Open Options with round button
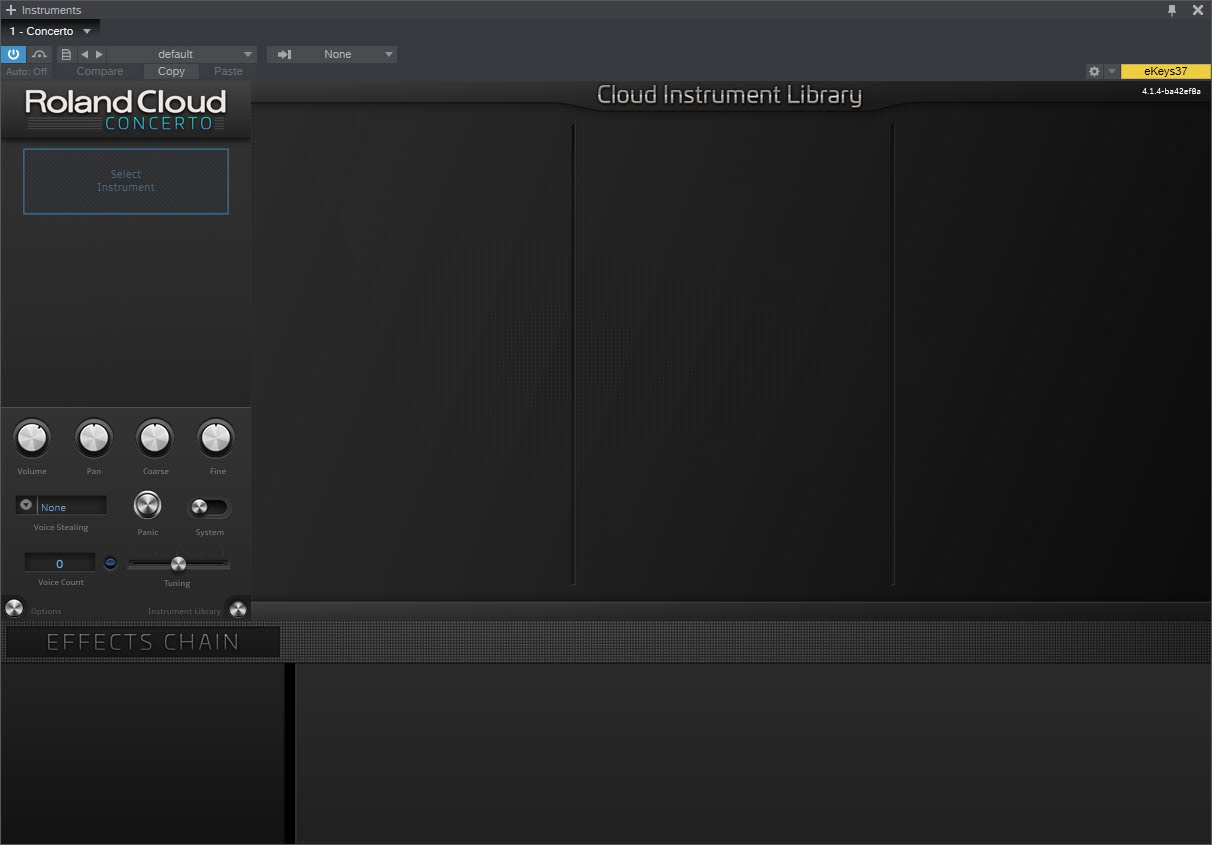Image resolution: width=1212 pixels, height=845 pixels. pos(14,608)
